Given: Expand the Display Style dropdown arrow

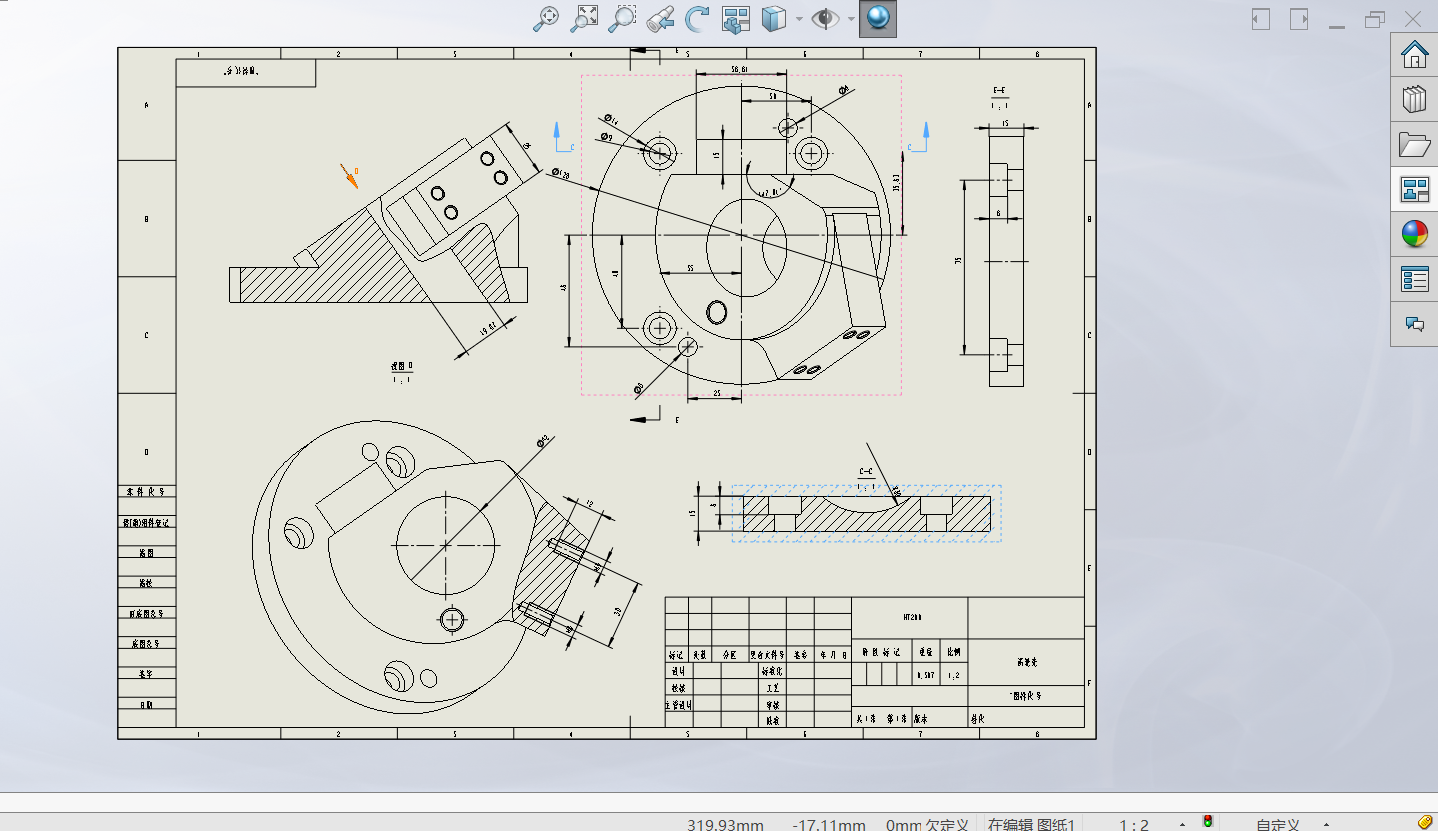Looking at the screenshot, I should click(x=799, y=18).
